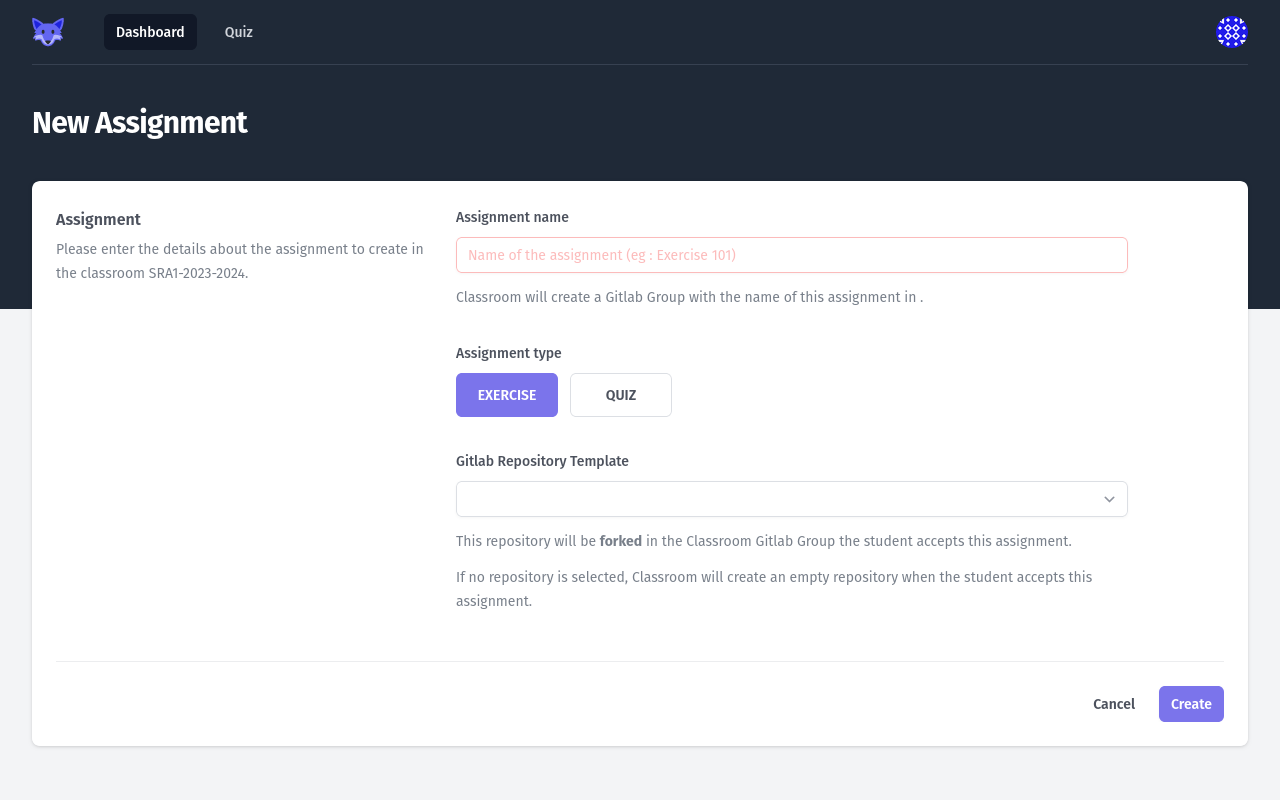
Task: Select the Dashboard navigation tab
Action: pos(150,31)
